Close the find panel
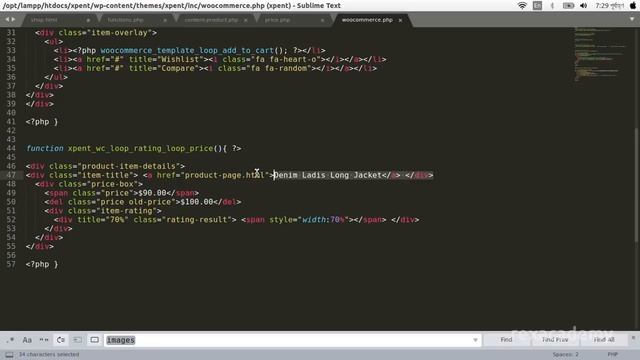The height and width of the screenshot is (360, 640). [633, 338]
